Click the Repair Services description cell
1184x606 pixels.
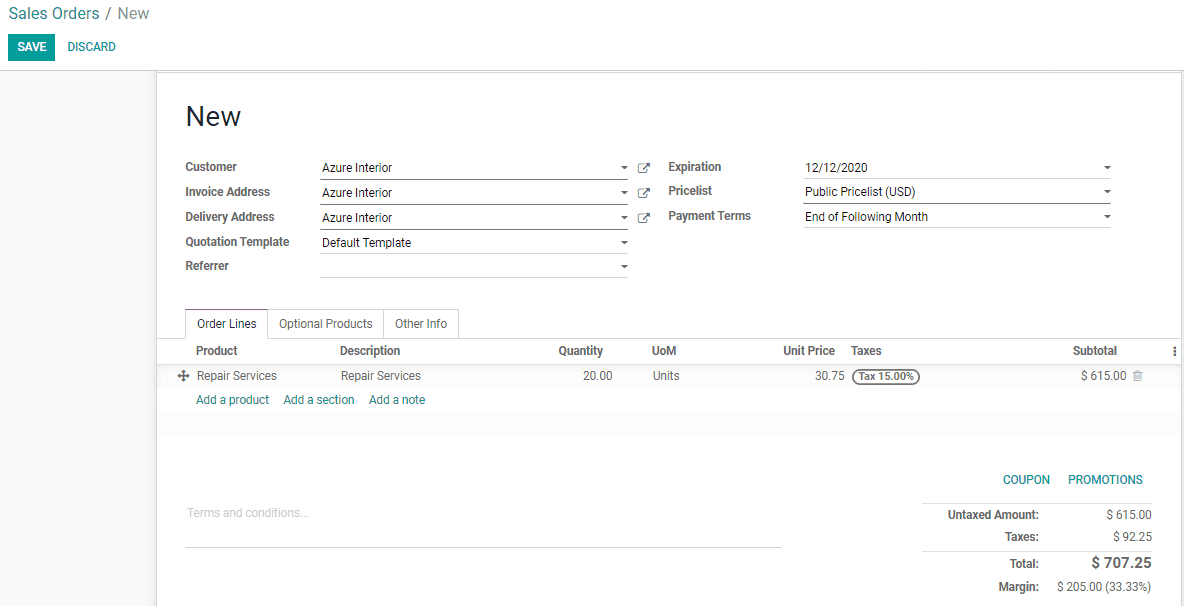[381, 376]
